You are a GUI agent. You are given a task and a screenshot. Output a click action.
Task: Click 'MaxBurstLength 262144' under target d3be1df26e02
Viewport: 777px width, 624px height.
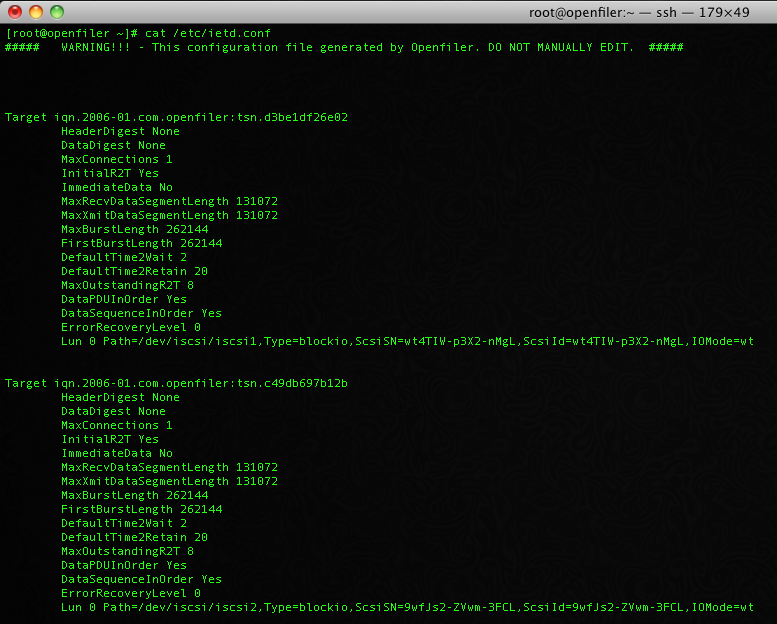click(135, 229)
